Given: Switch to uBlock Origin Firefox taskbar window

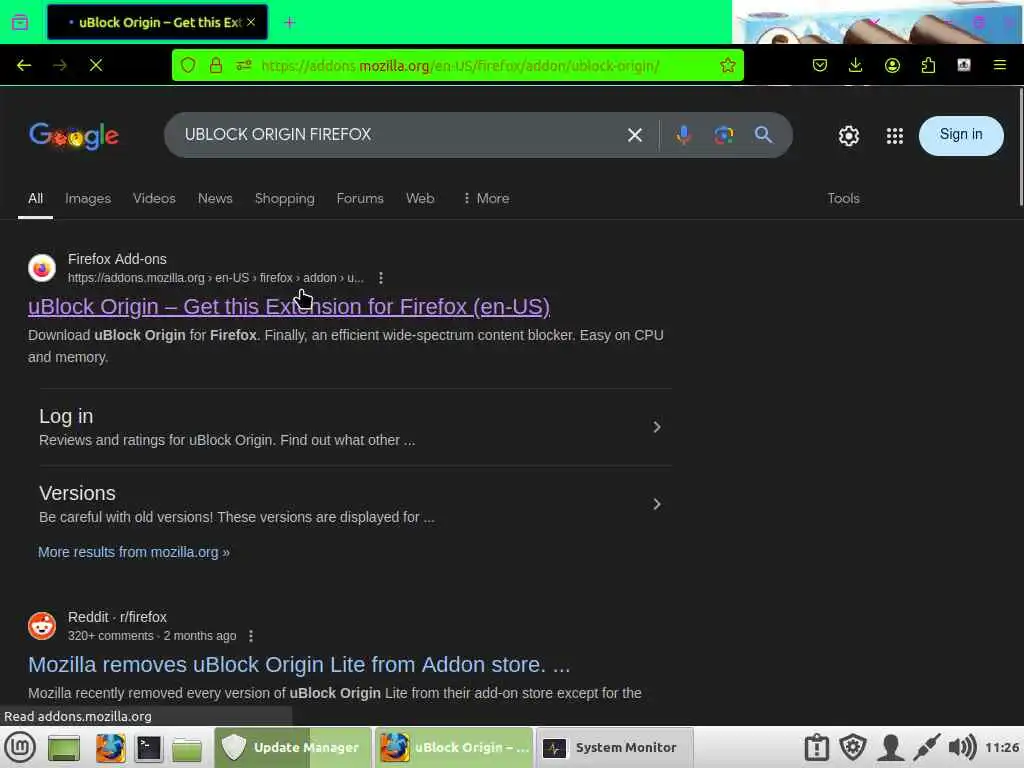Looking at the screenshot, I should 454,747.
